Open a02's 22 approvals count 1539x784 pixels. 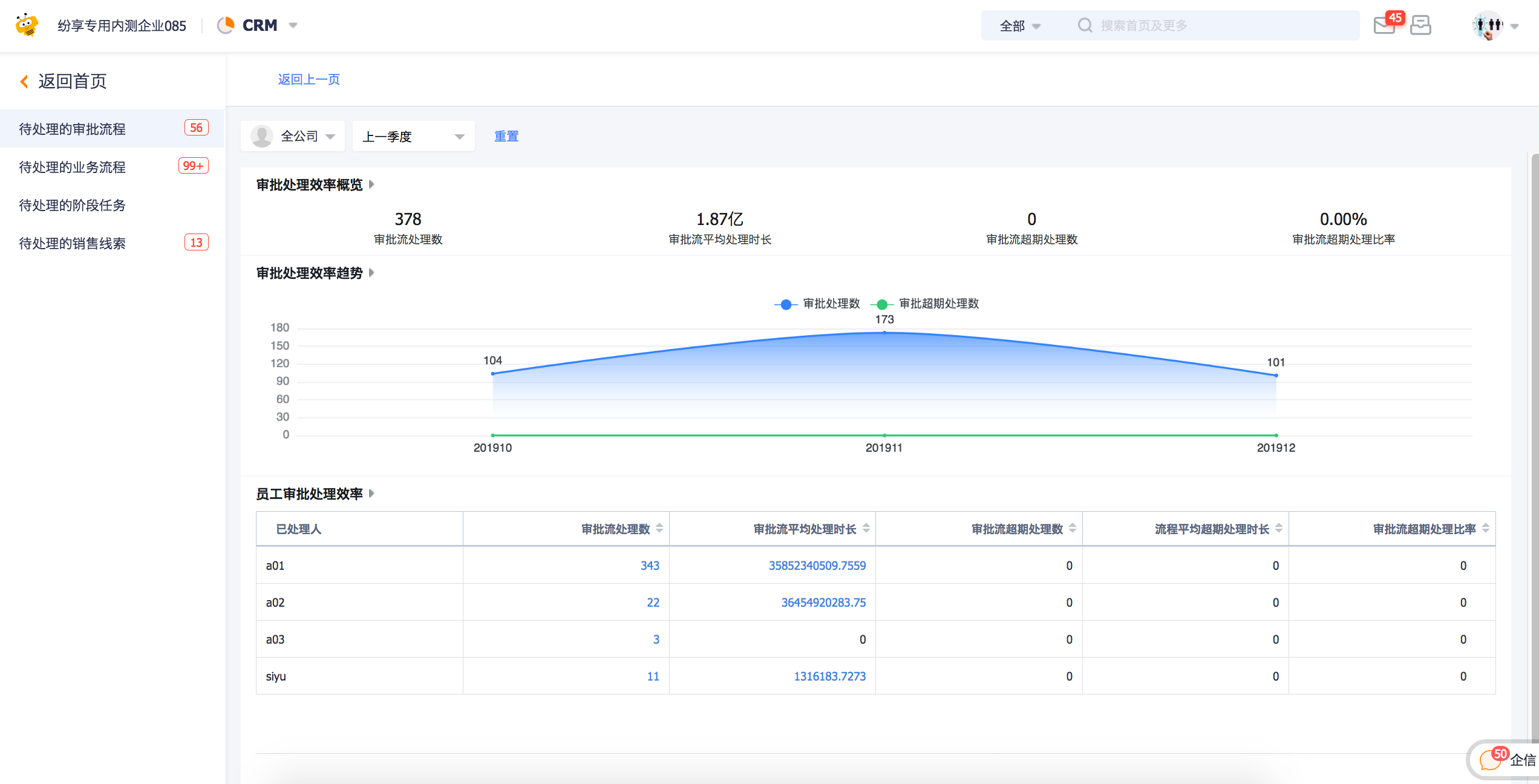click(x=653, y=602)
